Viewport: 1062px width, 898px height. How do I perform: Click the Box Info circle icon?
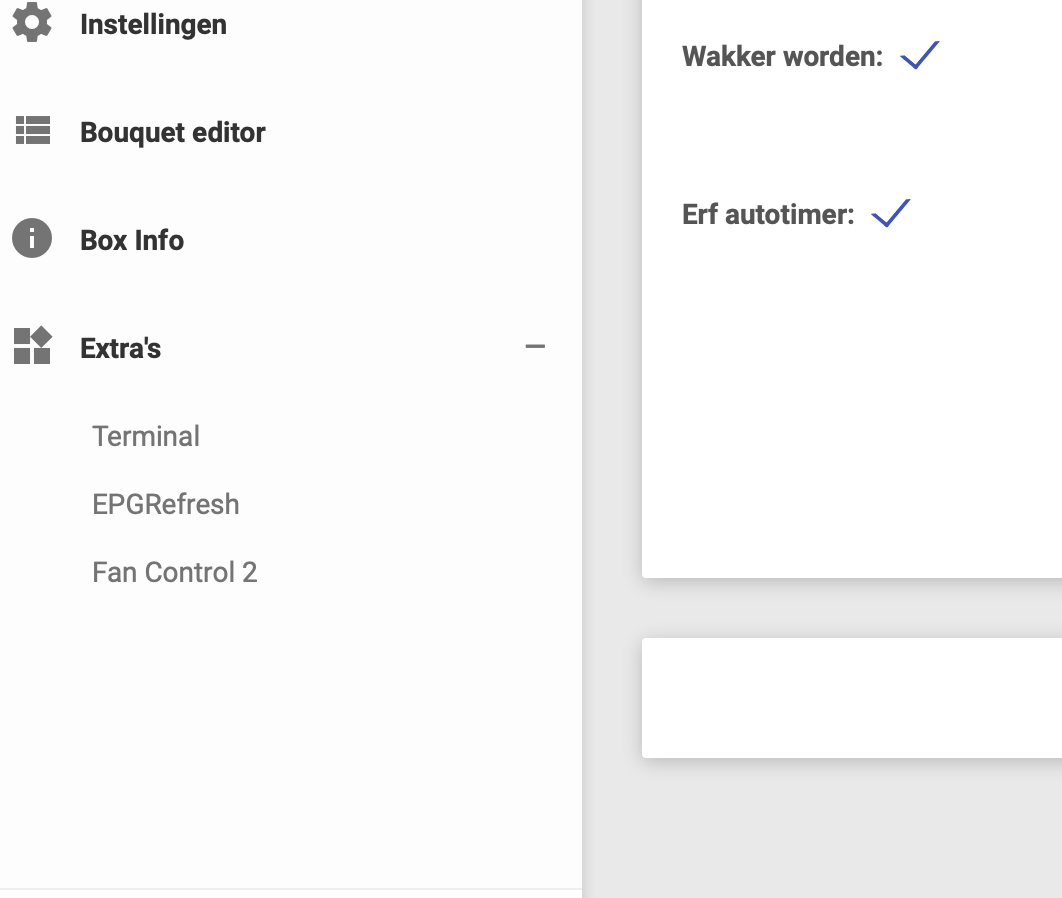pos(32,239)
